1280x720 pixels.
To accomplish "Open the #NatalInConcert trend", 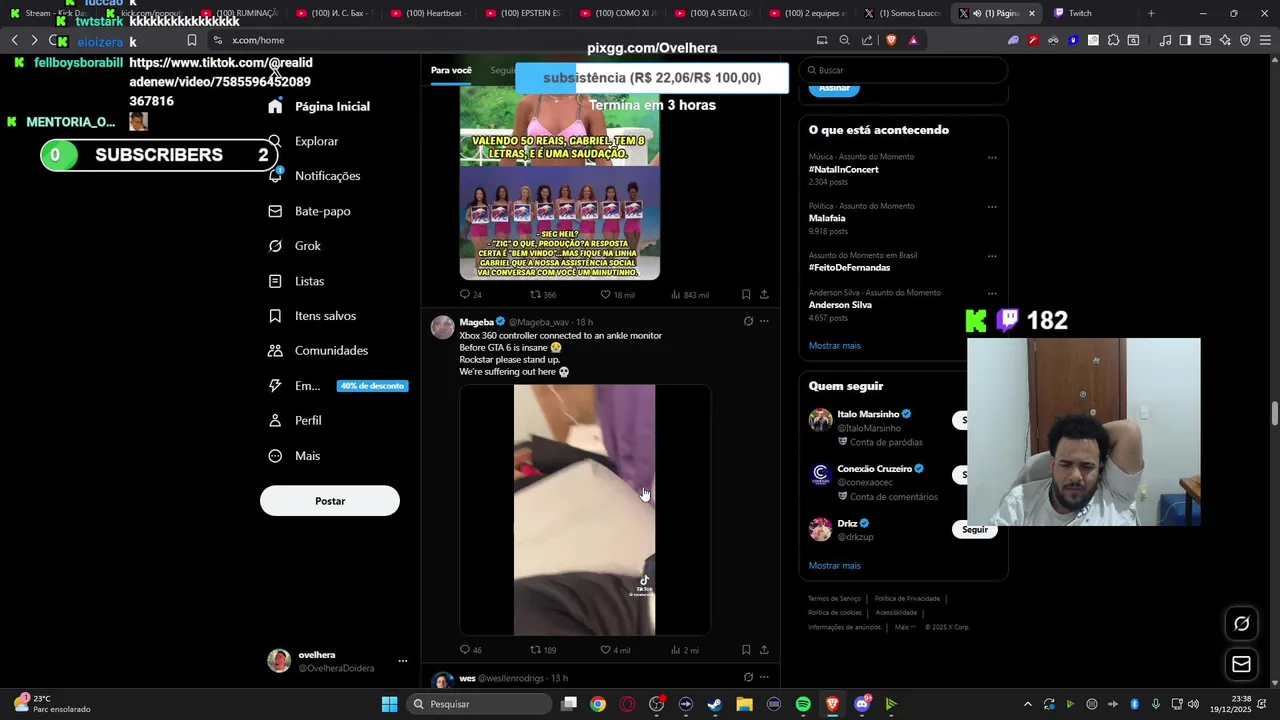I will click(x=844, y=170).
